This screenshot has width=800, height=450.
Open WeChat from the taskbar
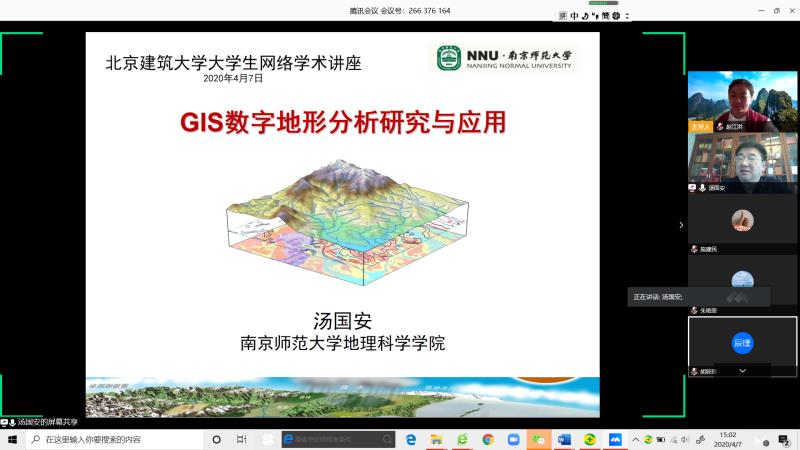539,439
